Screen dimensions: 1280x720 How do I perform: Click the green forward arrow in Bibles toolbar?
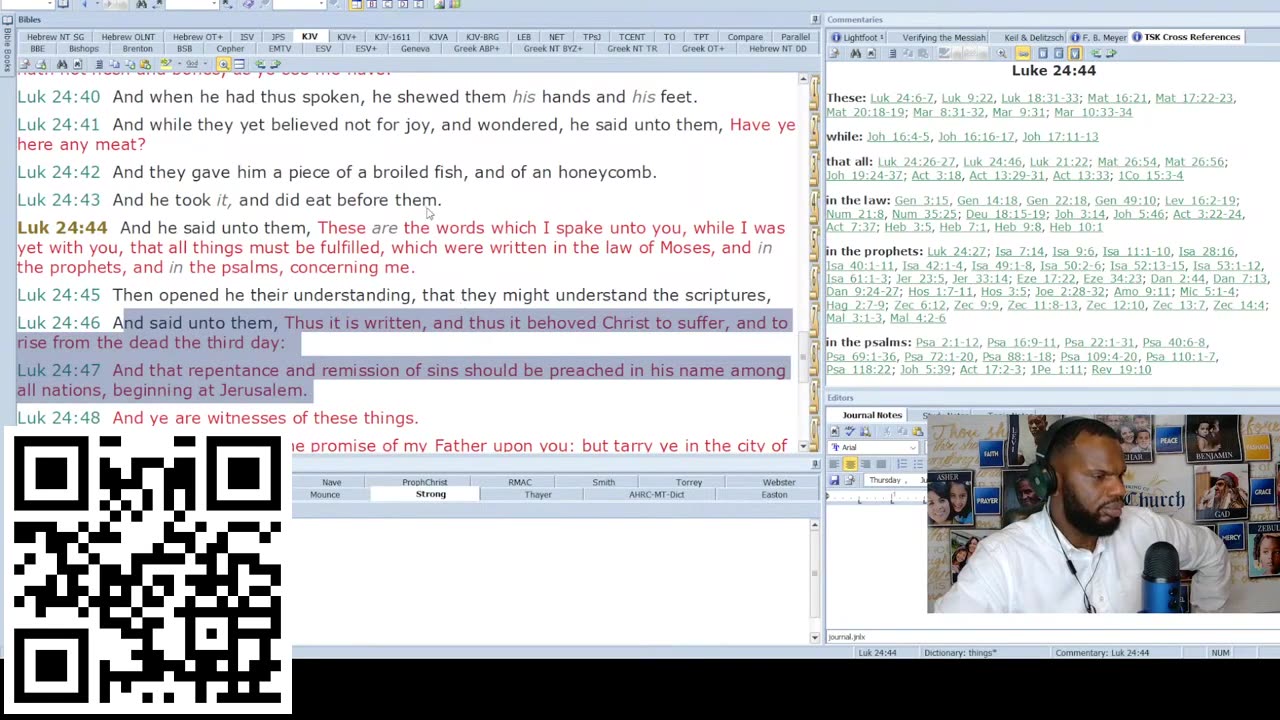276,64
